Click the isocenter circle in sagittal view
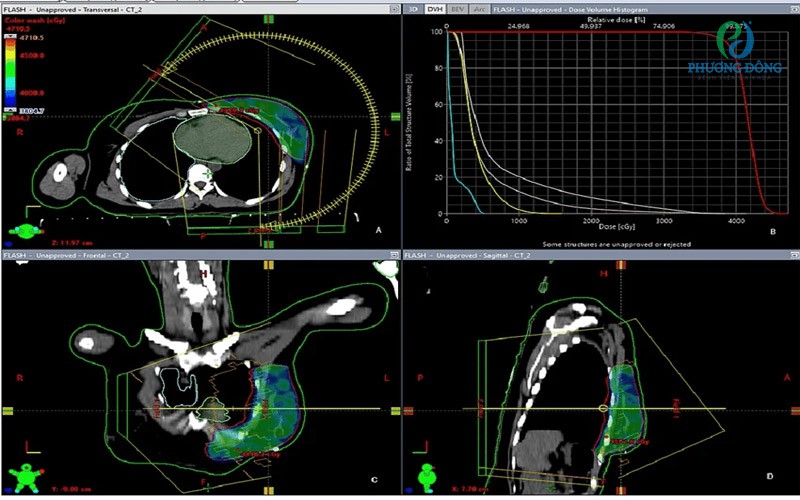The image size is (800, 500). (603, 409)
